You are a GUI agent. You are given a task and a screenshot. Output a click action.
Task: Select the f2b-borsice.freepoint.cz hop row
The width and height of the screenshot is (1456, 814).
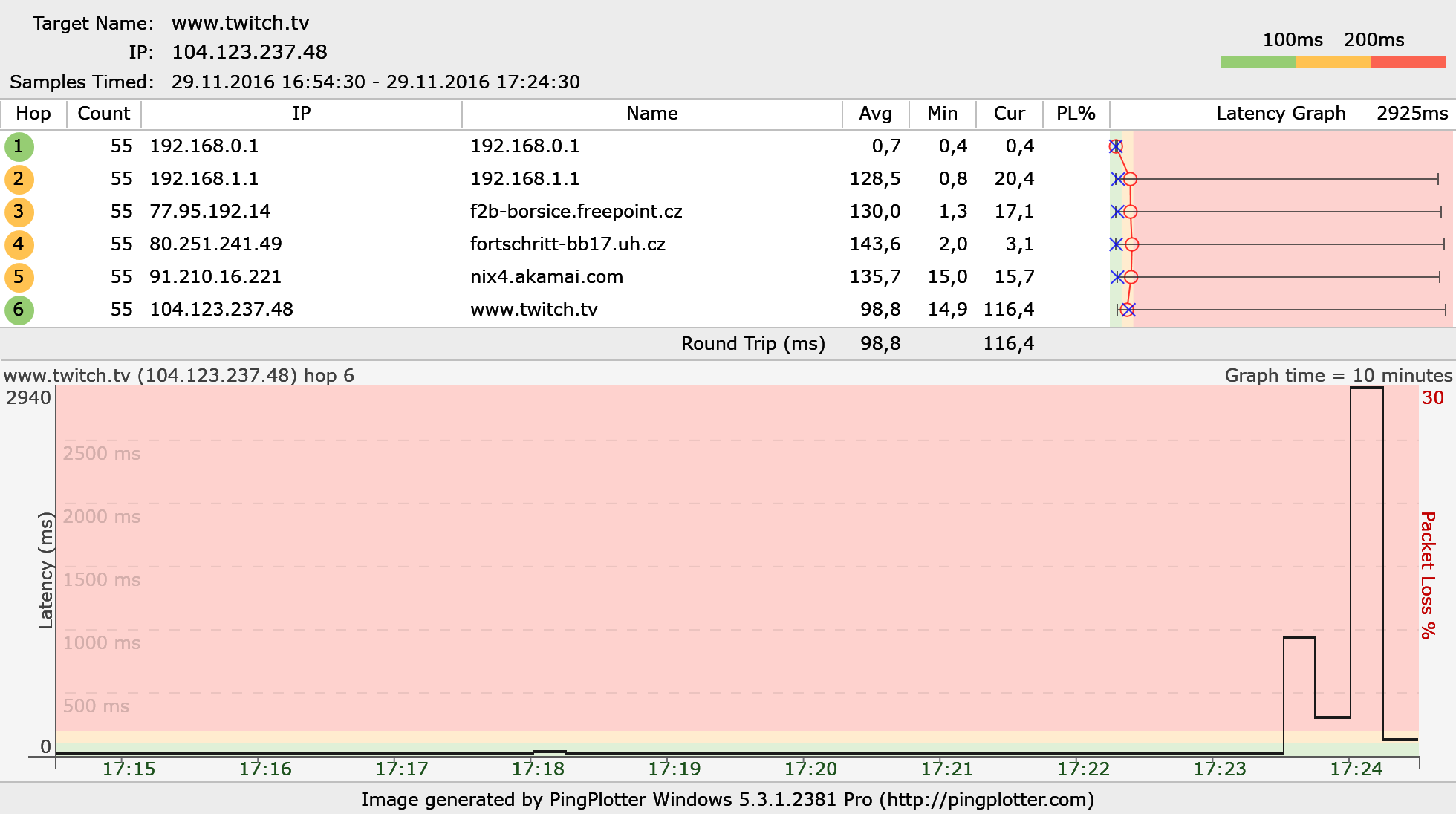coord(576,212)
